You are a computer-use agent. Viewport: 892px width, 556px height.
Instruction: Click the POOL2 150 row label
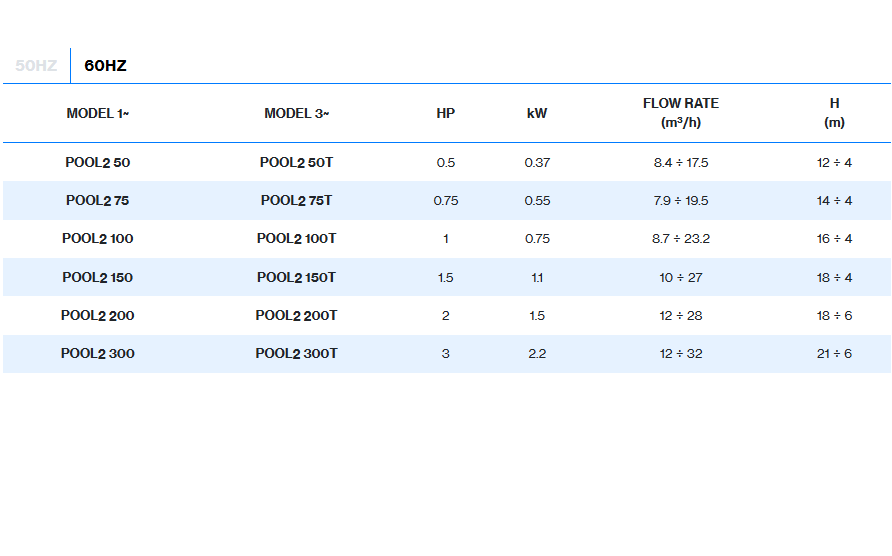97,278
